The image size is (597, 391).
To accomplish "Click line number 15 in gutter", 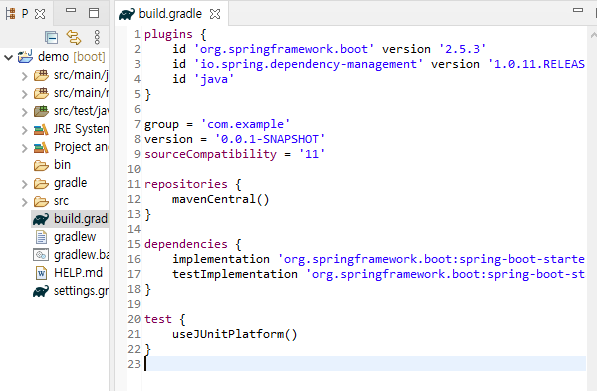I will (x=134, y=244).
